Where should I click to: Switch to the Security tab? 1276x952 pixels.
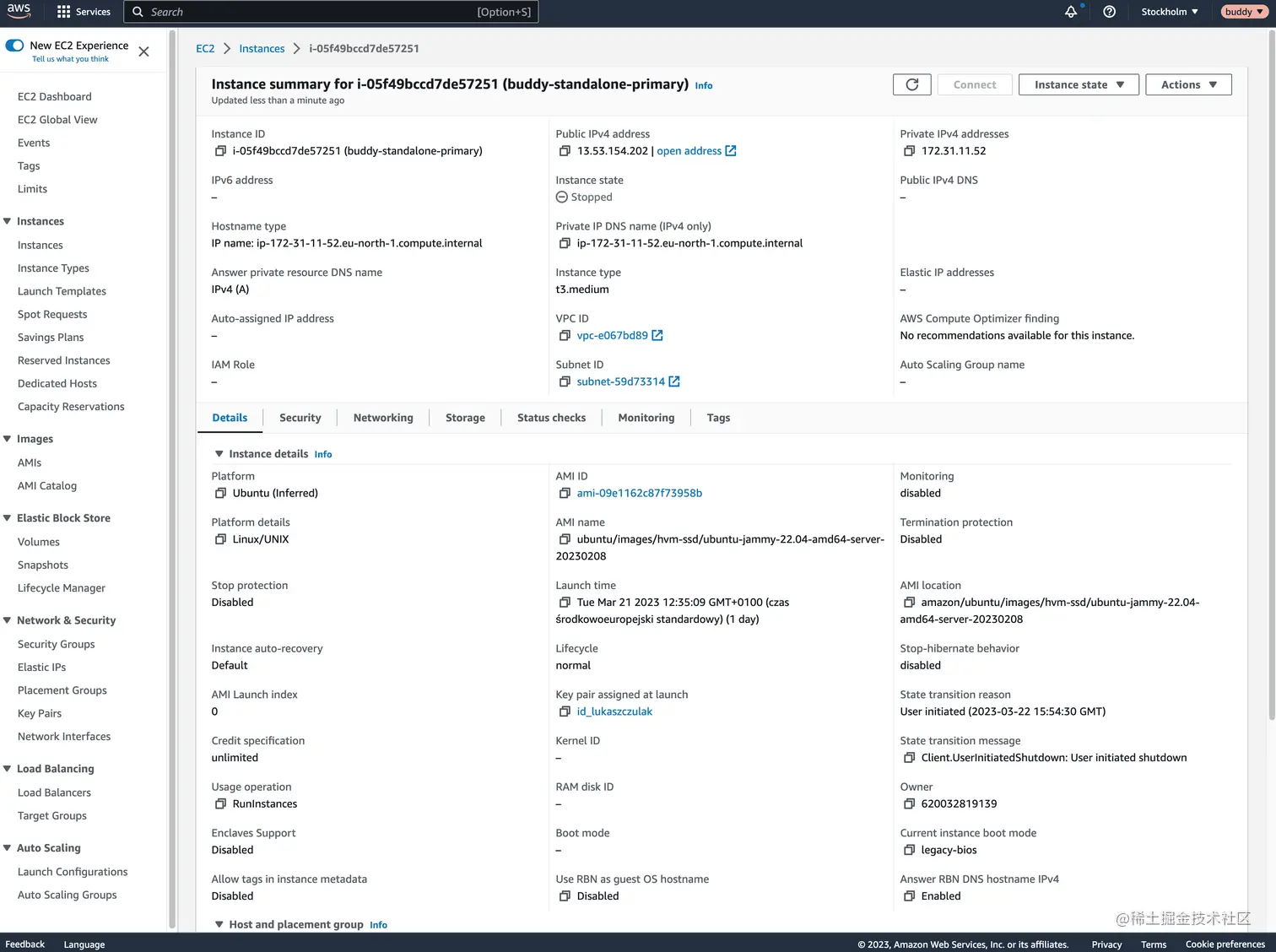coord(300,418)
